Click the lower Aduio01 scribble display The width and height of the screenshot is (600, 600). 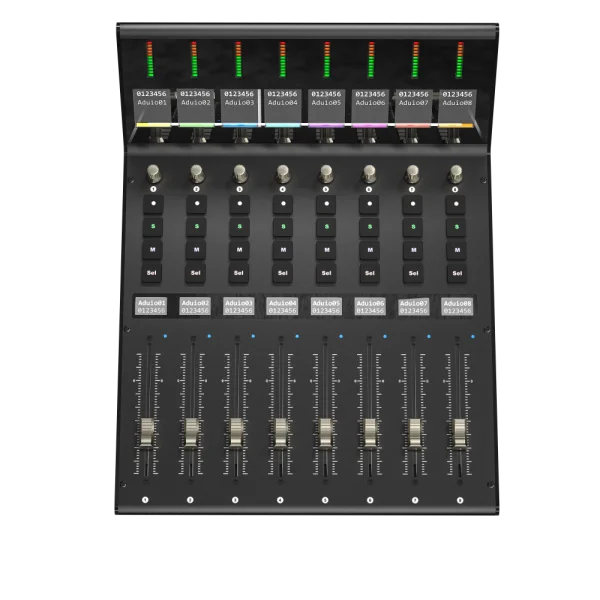click(151, 307)
